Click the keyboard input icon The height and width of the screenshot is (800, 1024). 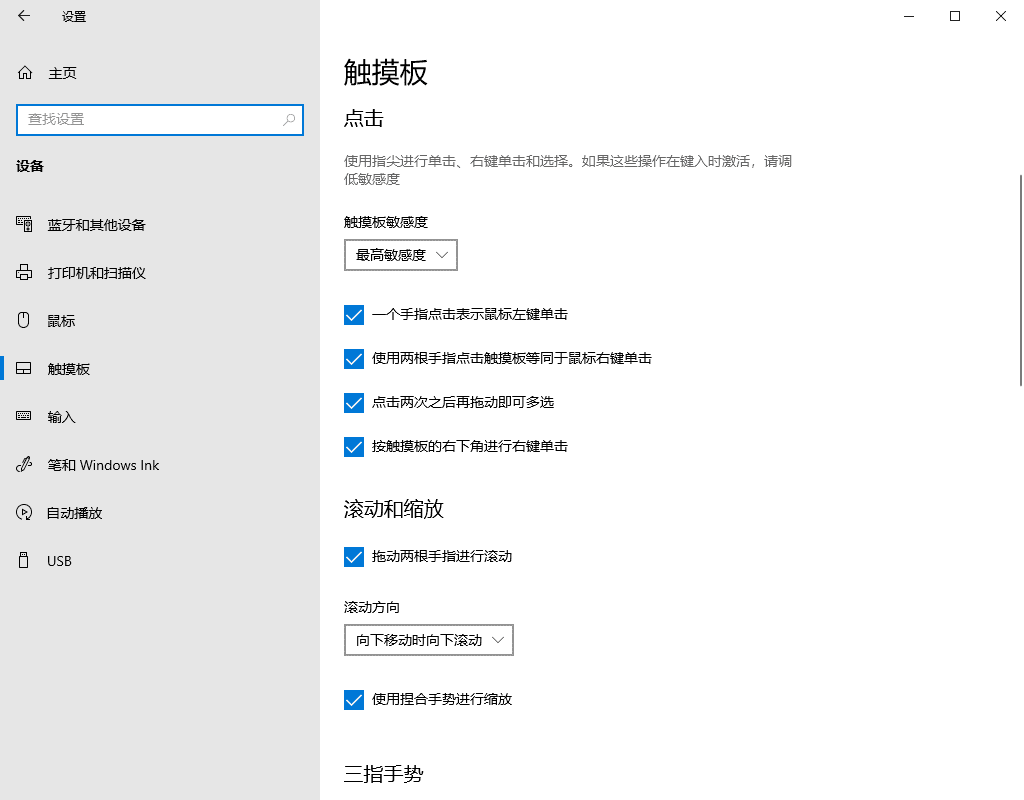coord(24,416)
